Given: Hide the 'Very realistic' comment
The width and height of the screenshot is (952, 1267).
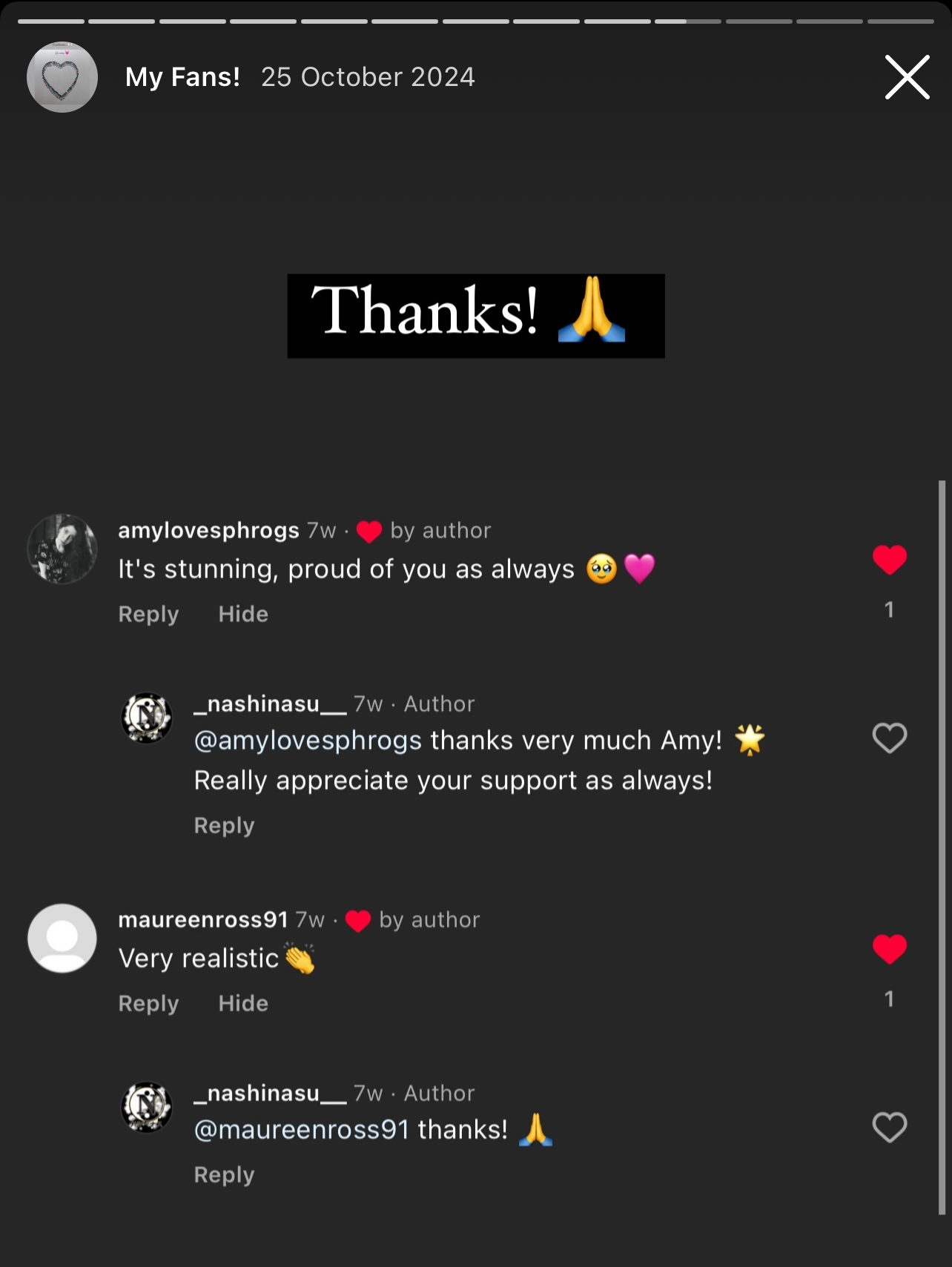Looking at the screenshot, I should click(x=243, y=1003).
